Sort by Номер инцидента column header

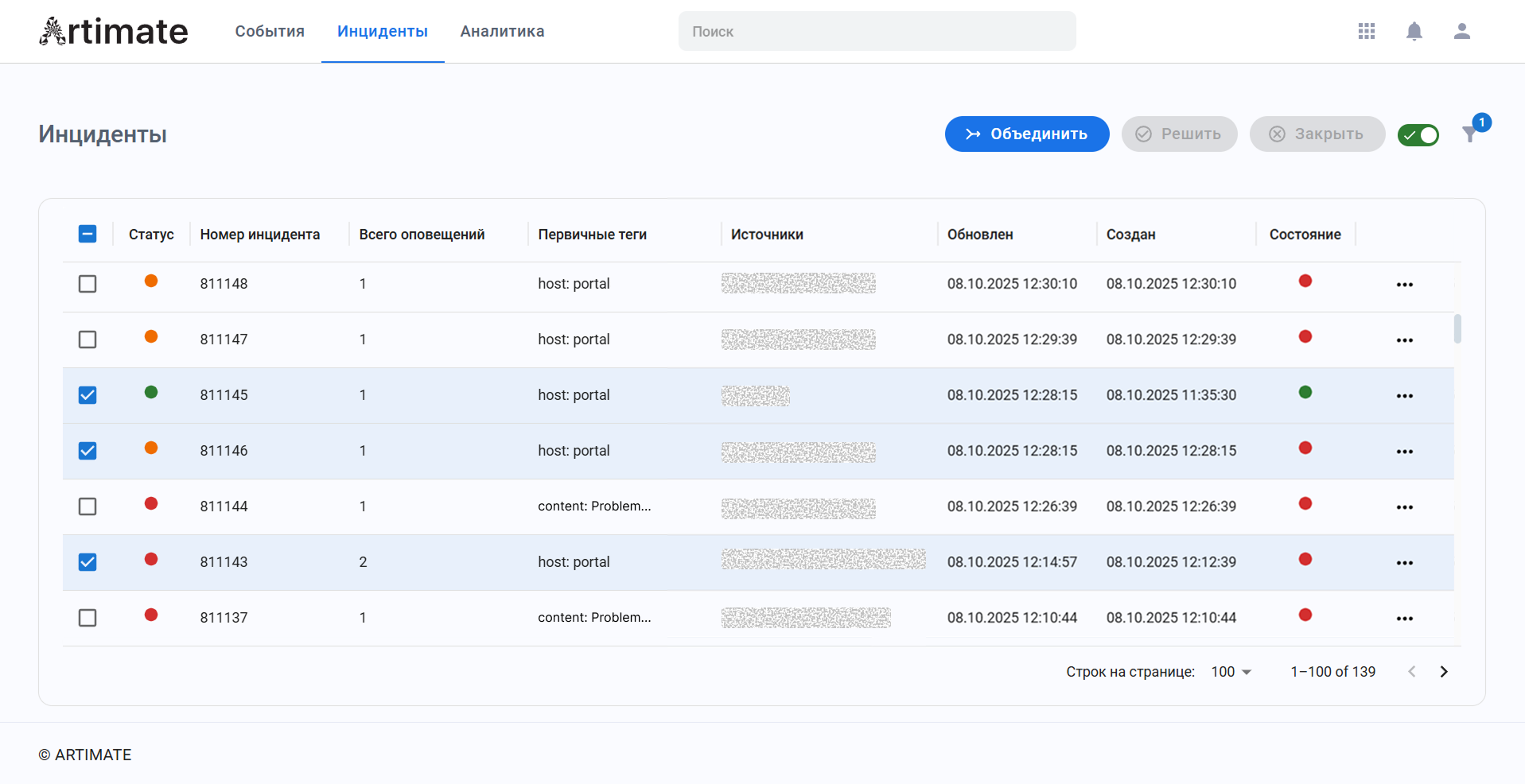pos(259,235)
